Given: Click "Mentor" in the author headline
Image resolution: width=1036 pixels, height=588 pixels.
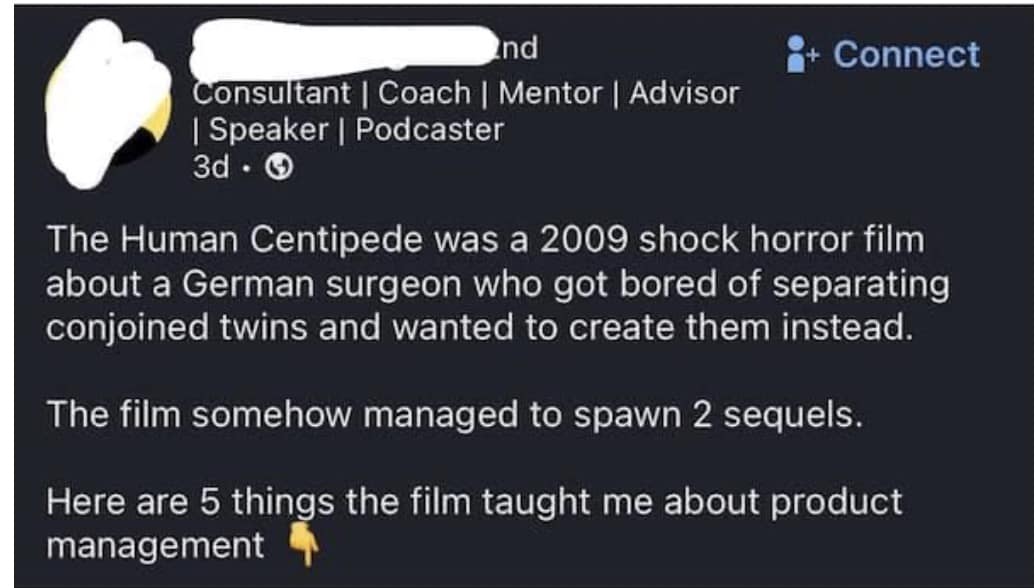Looking at the screenshot, I should click(x=550, y=93).
